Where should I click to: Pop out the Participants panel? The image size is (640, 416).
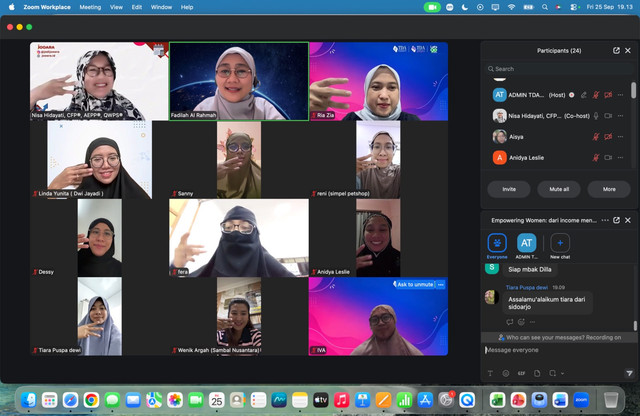[616, 51]
